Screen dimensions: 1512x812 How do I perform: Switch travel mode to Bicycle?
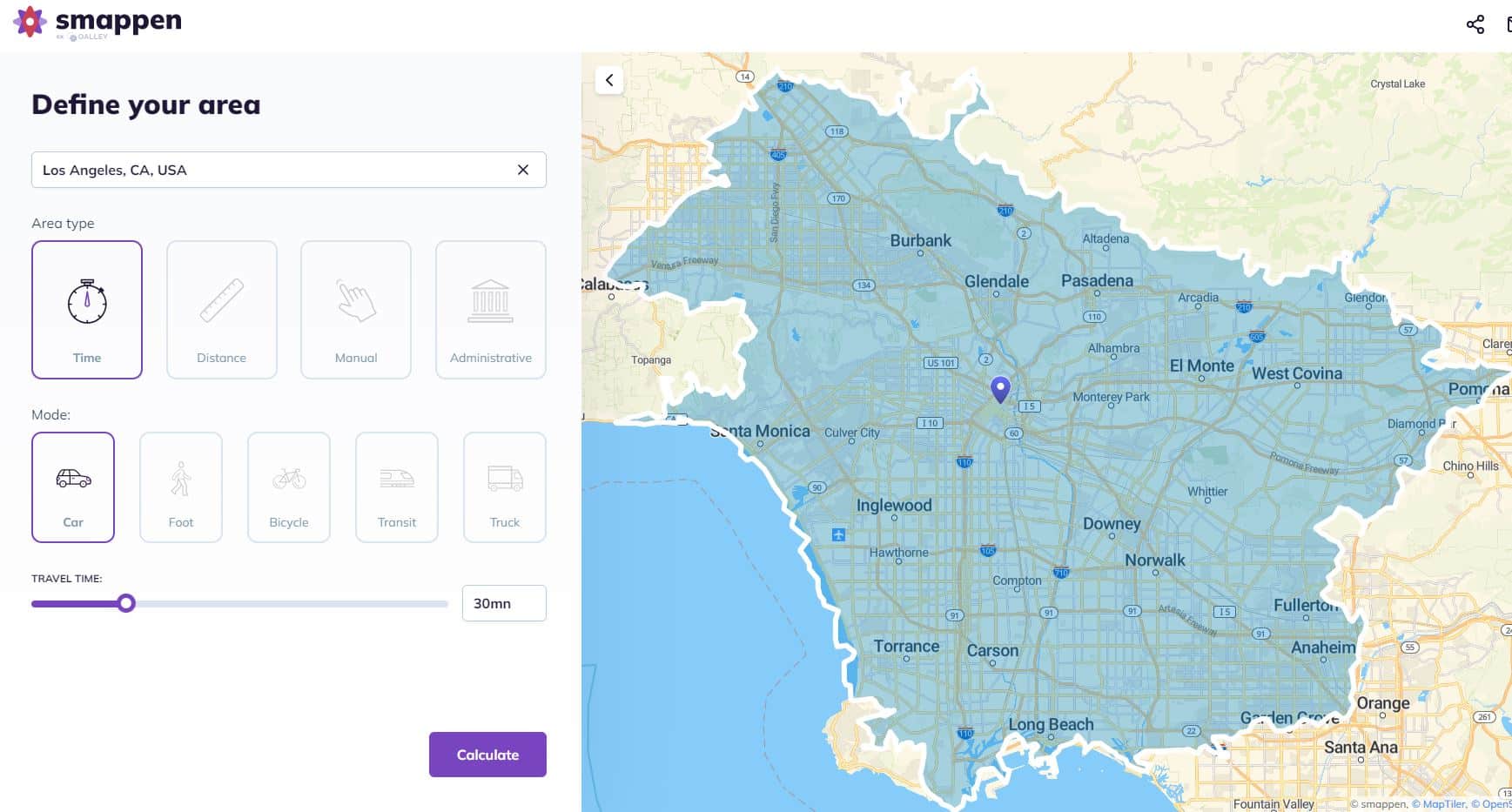[x=289, y=487]
